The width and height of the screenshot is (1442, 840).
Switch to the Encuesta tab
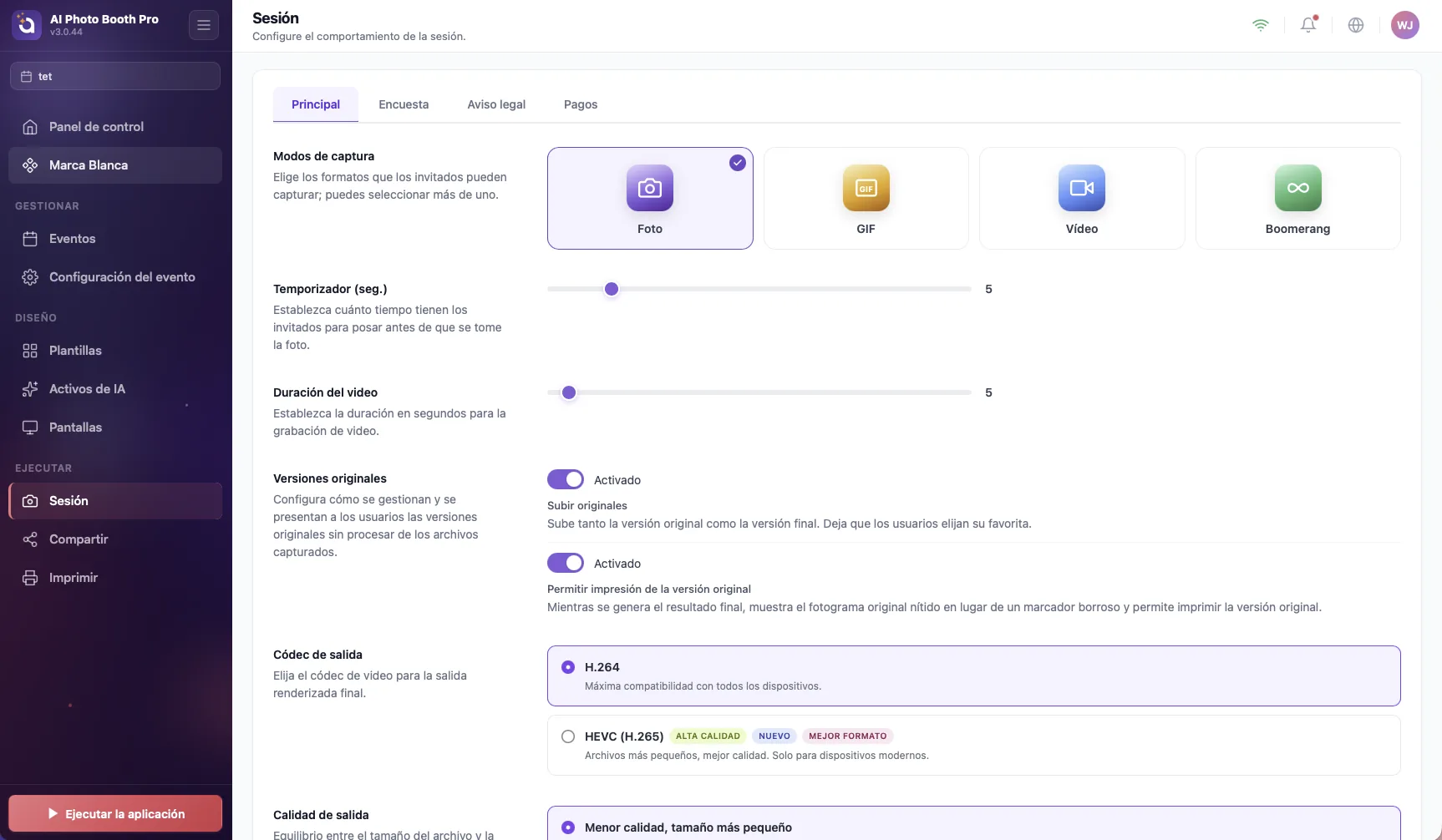[404, 104]
